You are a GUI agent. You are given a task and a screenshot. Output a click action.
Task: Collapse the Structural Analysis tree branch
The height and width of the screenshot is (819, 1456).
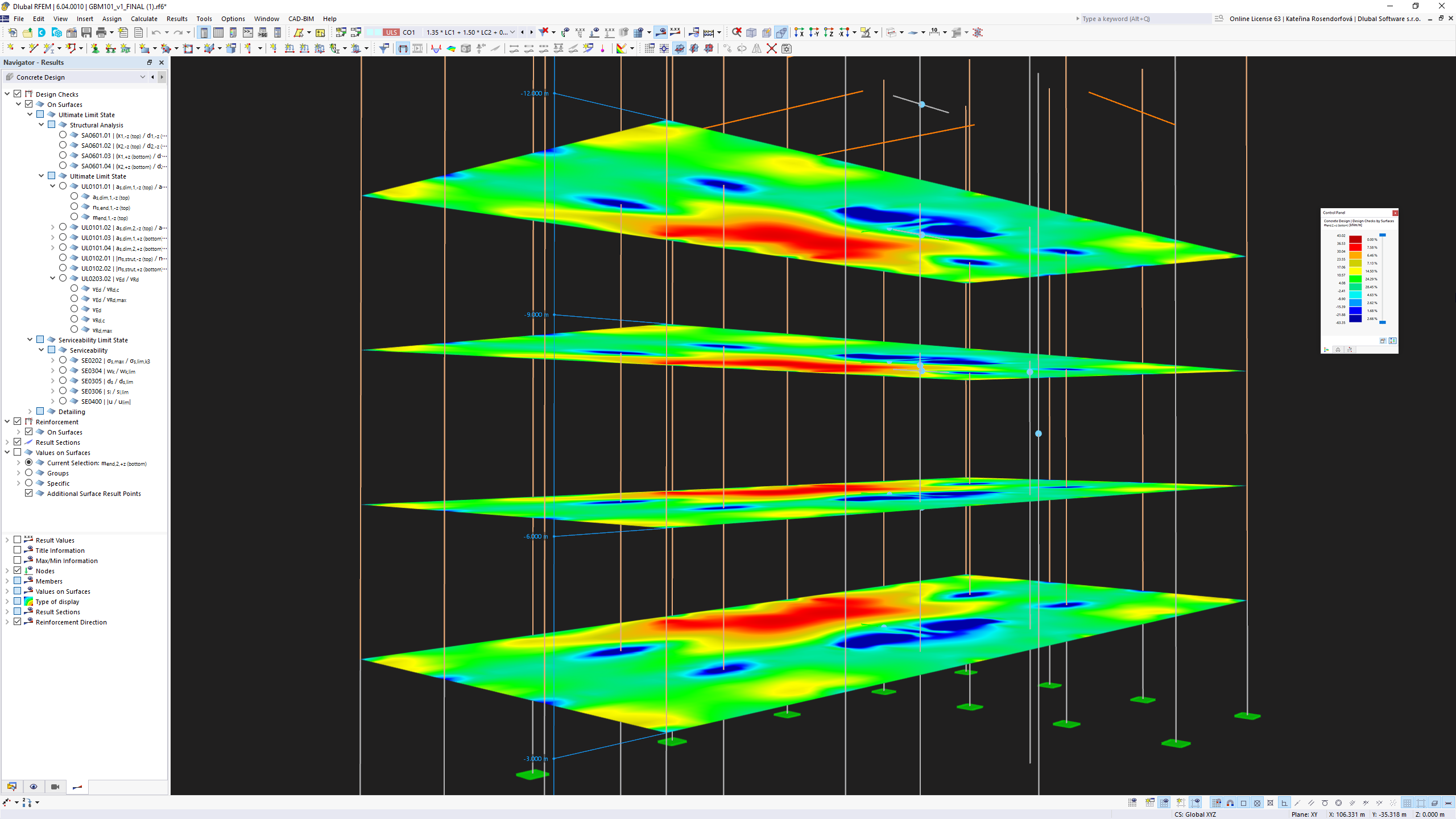point(41,125)
